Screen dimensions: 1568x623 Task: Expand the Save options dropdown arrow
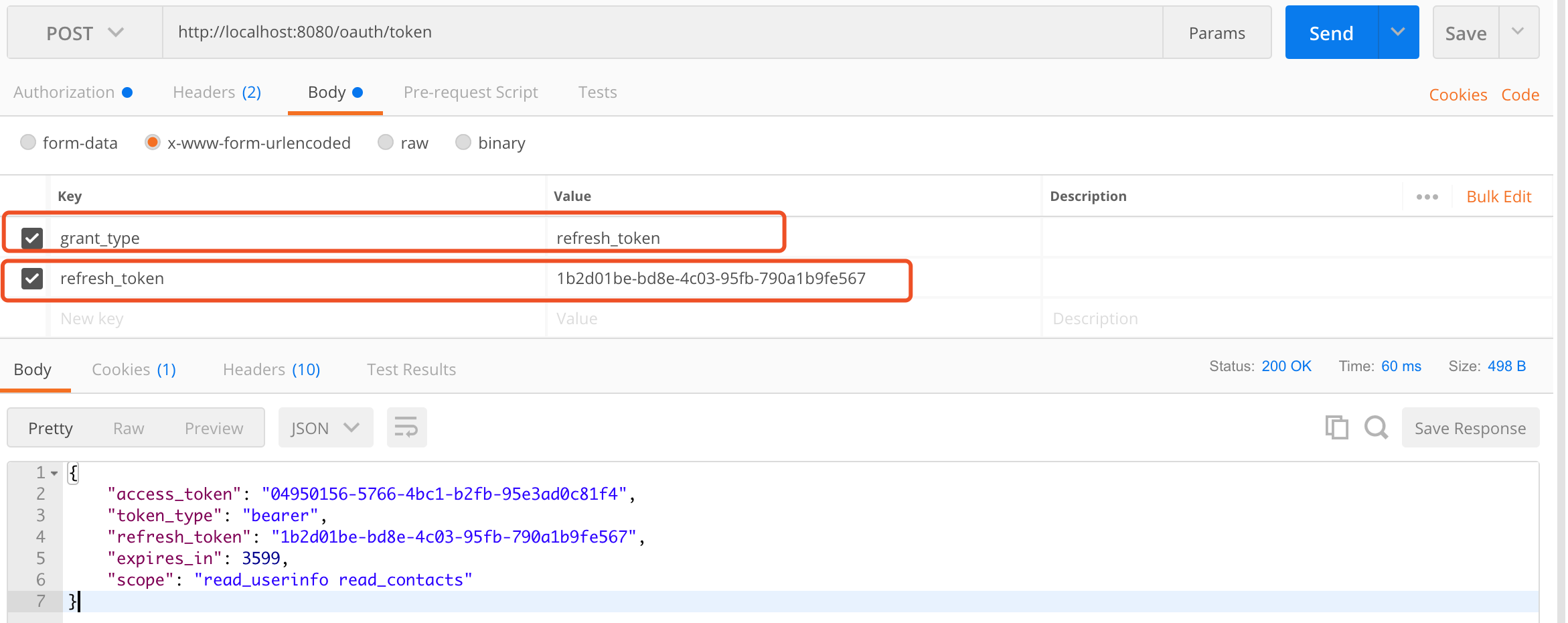pyautogui.click(x=1518, y=32)
